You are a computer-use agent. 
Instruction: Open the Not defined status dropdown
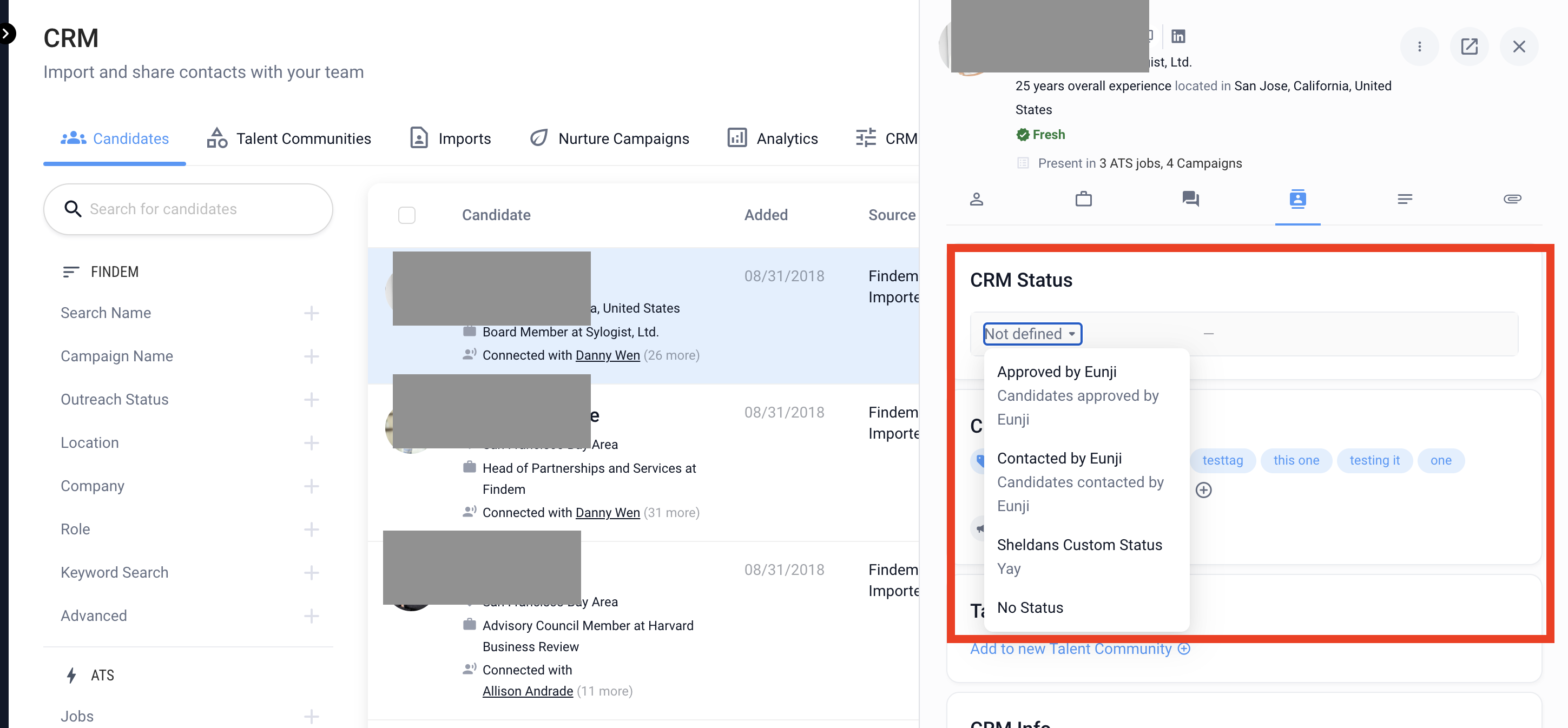(x=1032, y=334)
